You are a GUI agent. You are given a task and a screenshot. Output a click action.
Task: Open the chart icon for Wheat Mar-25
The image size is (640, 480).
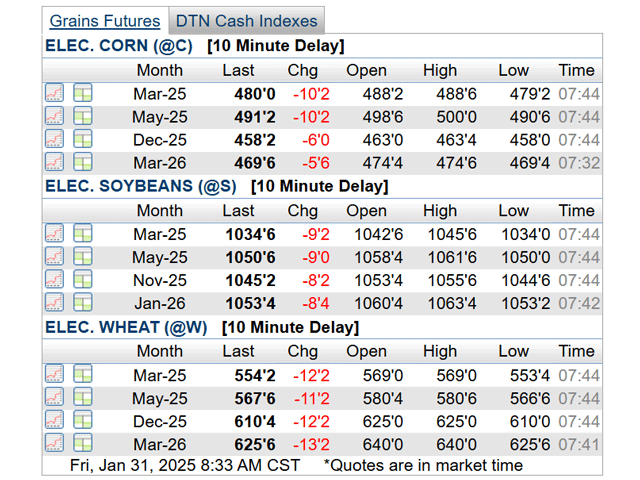point(54,374)
